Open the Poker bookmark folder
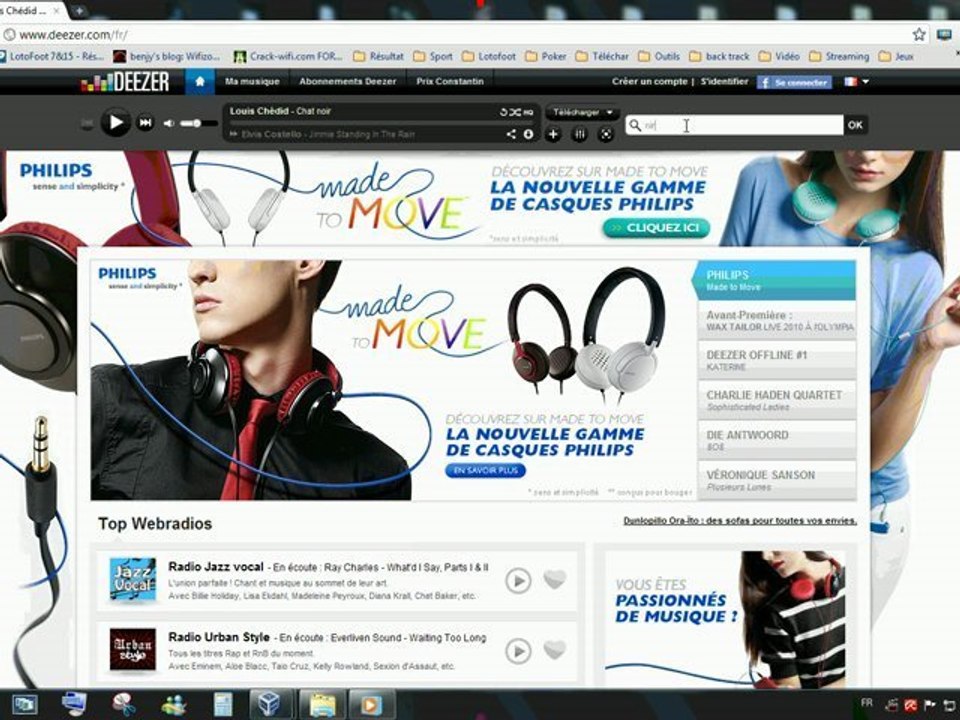 point(546,56)
